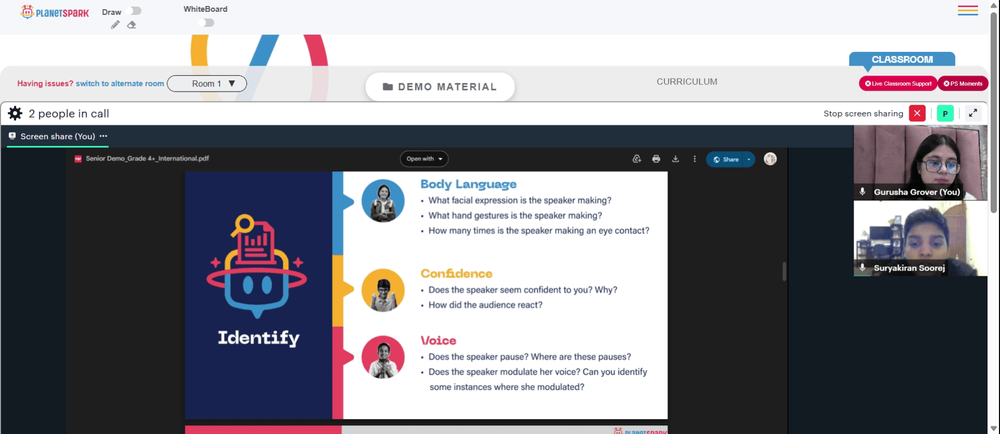
Task: Open the CURRICULUM tab
Action: (x=687, y=82)
